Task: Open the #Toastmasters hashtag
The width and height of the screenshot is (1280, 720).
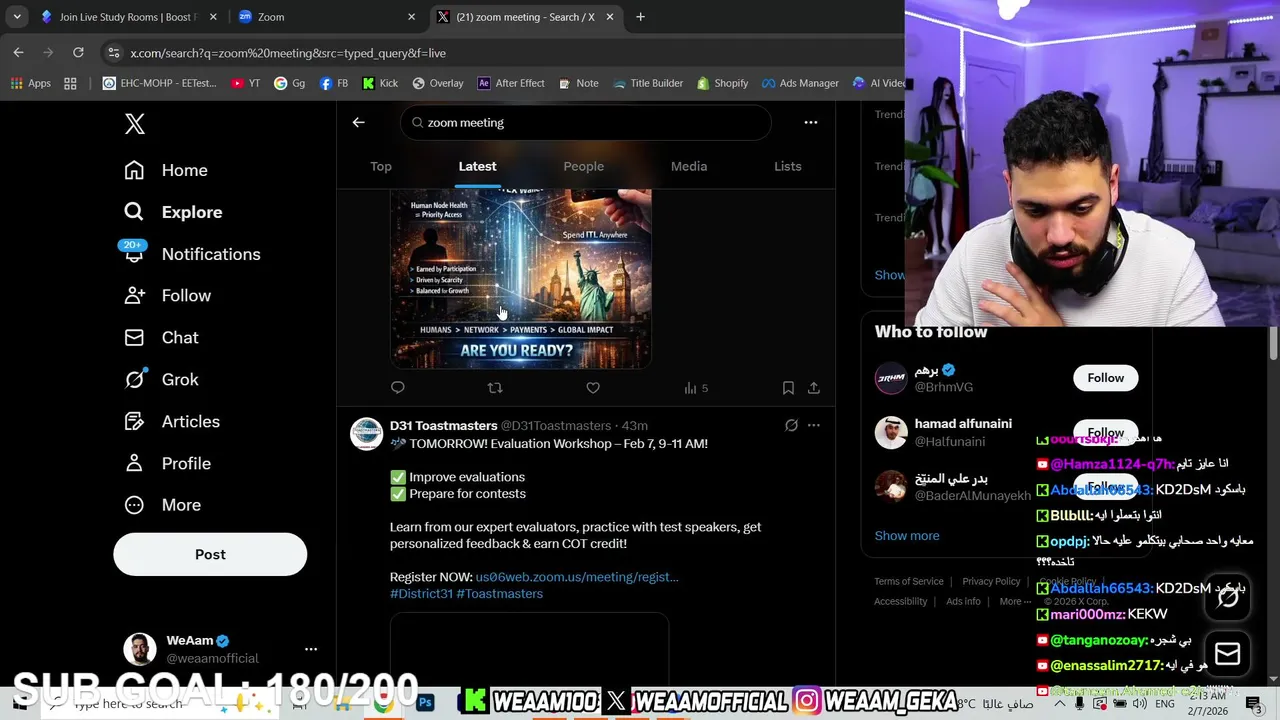Action: pyautogui.click(x=499, y=594)
